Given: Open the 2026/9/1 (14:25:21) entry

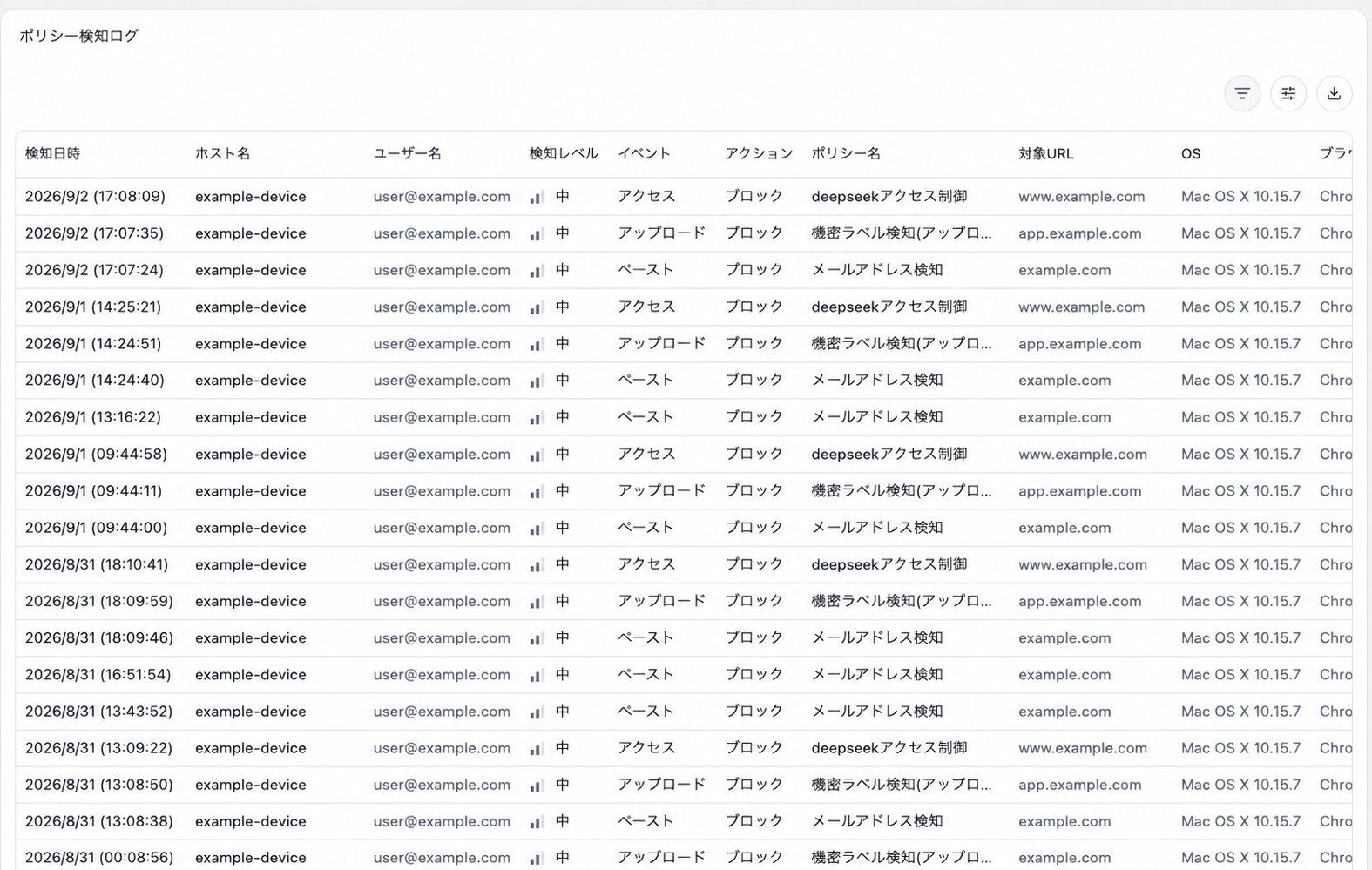Looking at the screenshot, I should 684,307.
